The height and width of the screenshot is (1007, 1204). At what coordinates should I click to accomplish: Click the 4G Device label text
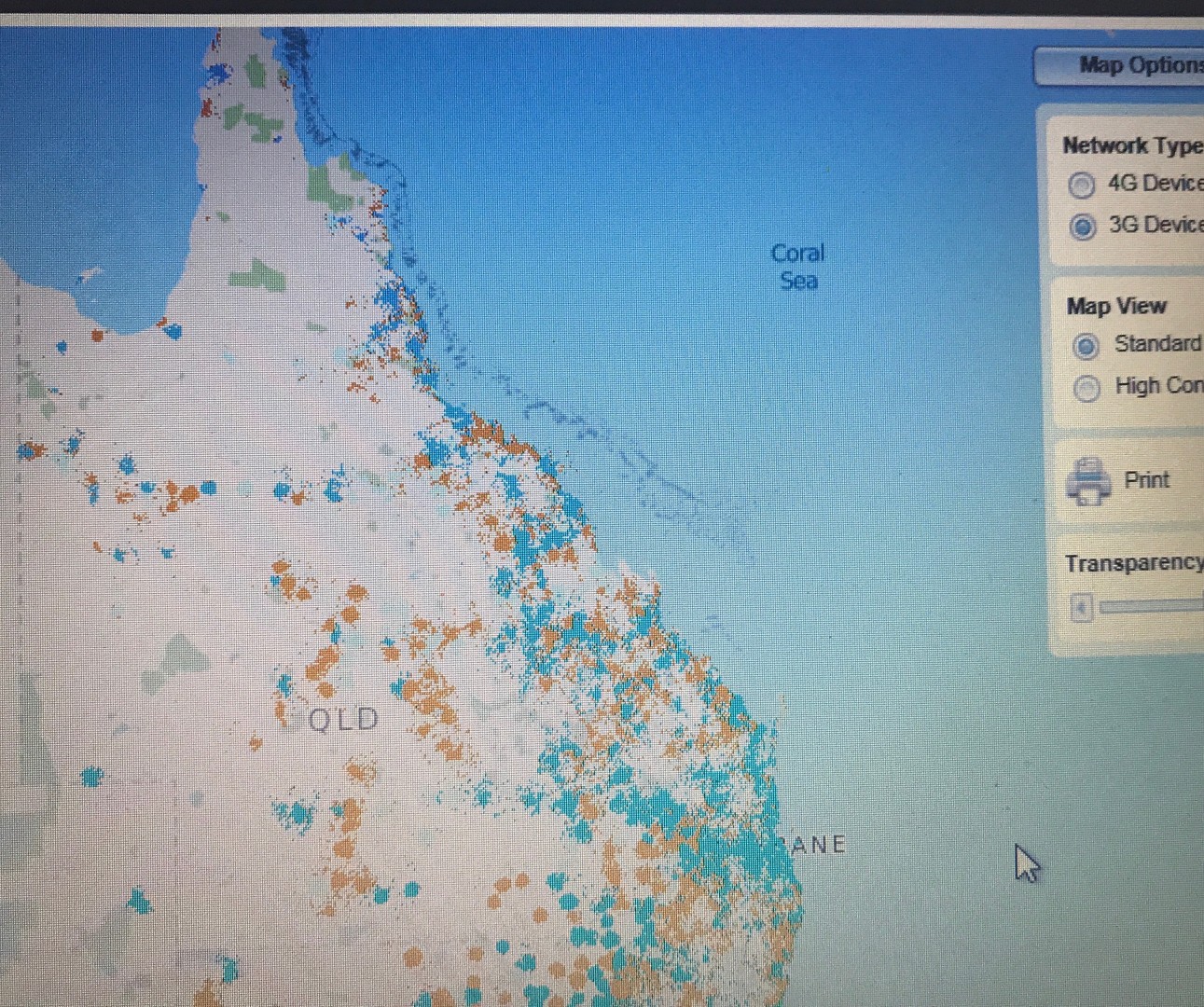pos(1155,184)
